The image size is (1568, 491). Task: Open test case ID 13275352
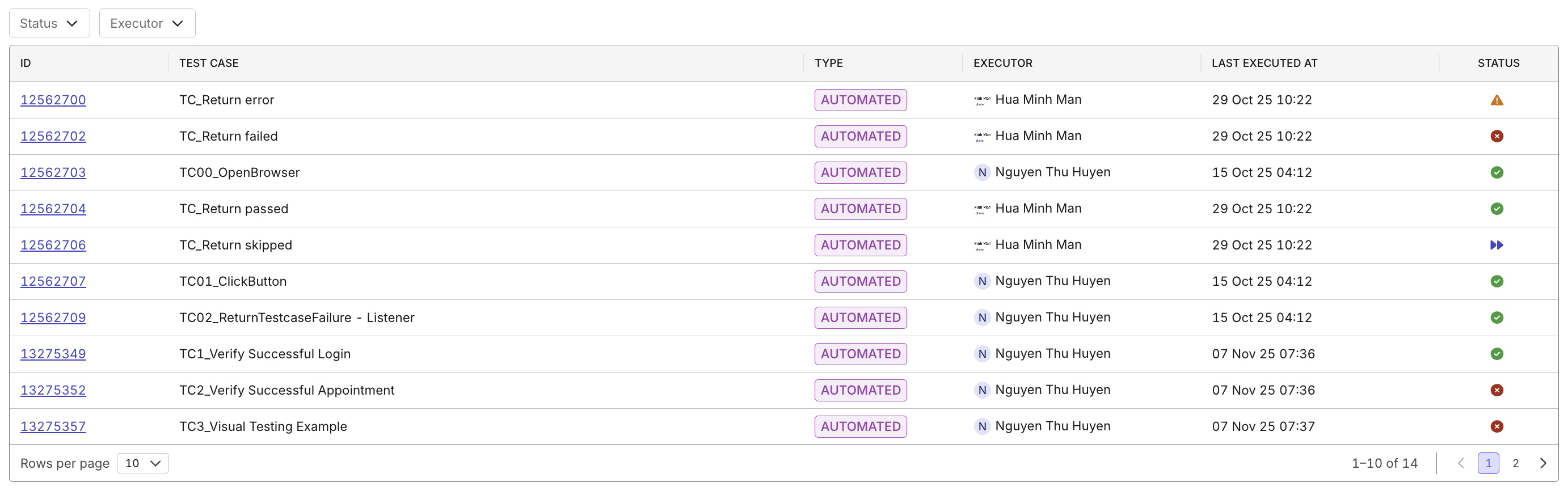click(53, 390)
